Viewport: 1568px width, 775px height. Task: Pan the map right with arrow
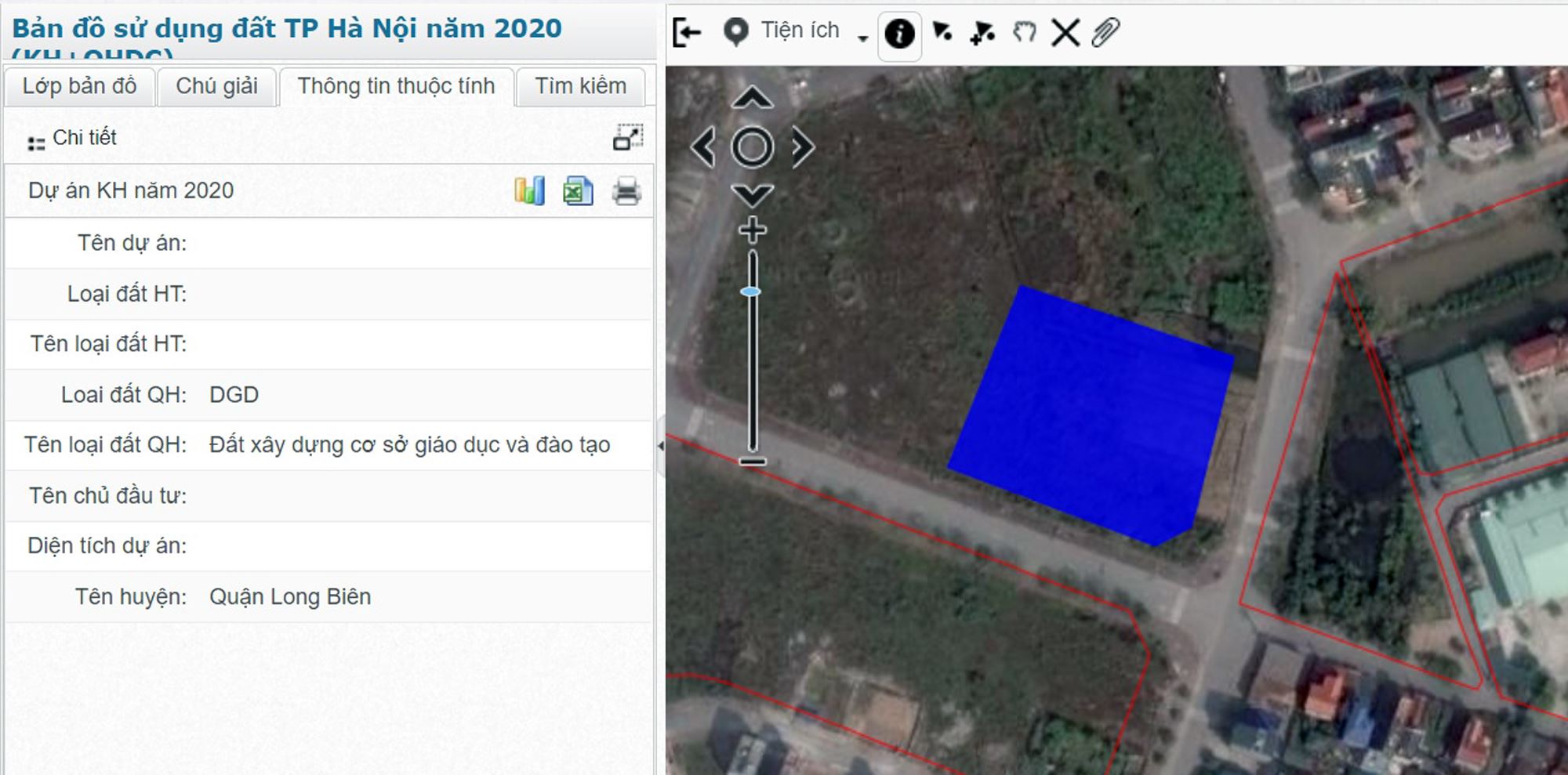(802, 147)
